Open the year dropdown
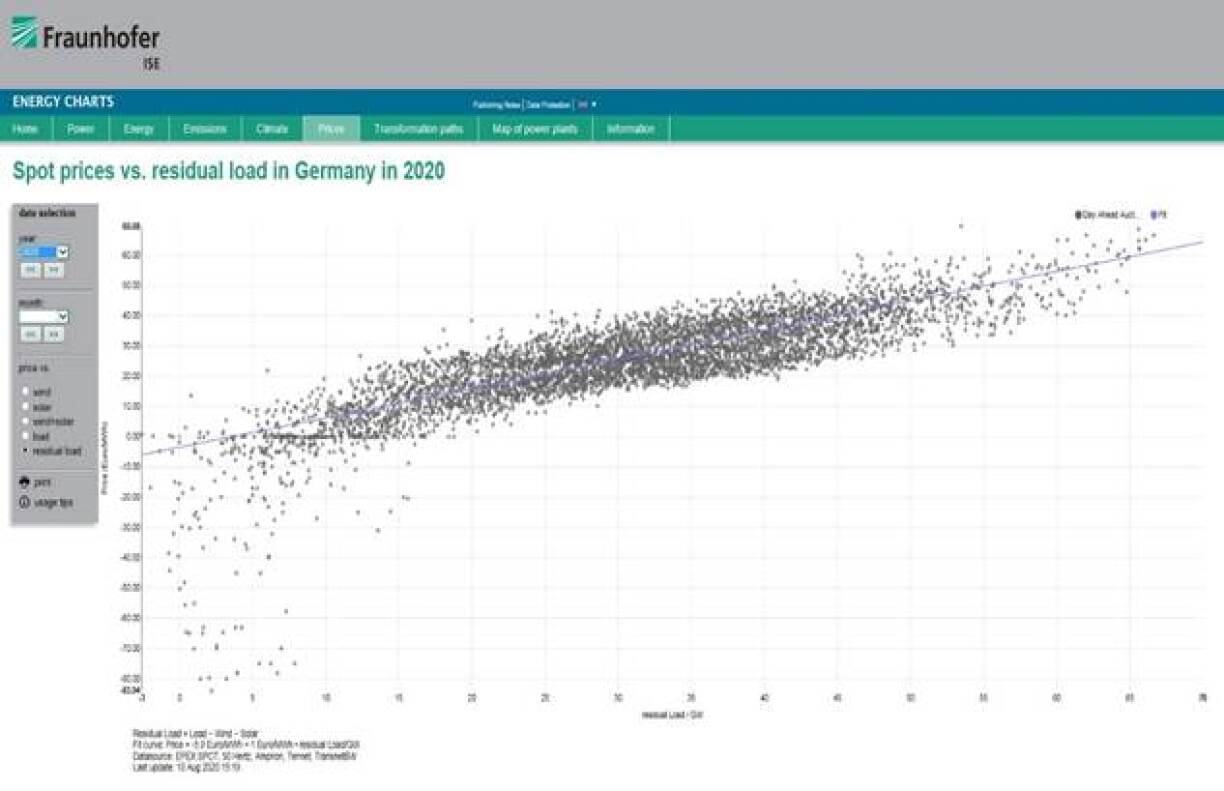Screen dimensions: 1224x791 (x=44, y=252)
